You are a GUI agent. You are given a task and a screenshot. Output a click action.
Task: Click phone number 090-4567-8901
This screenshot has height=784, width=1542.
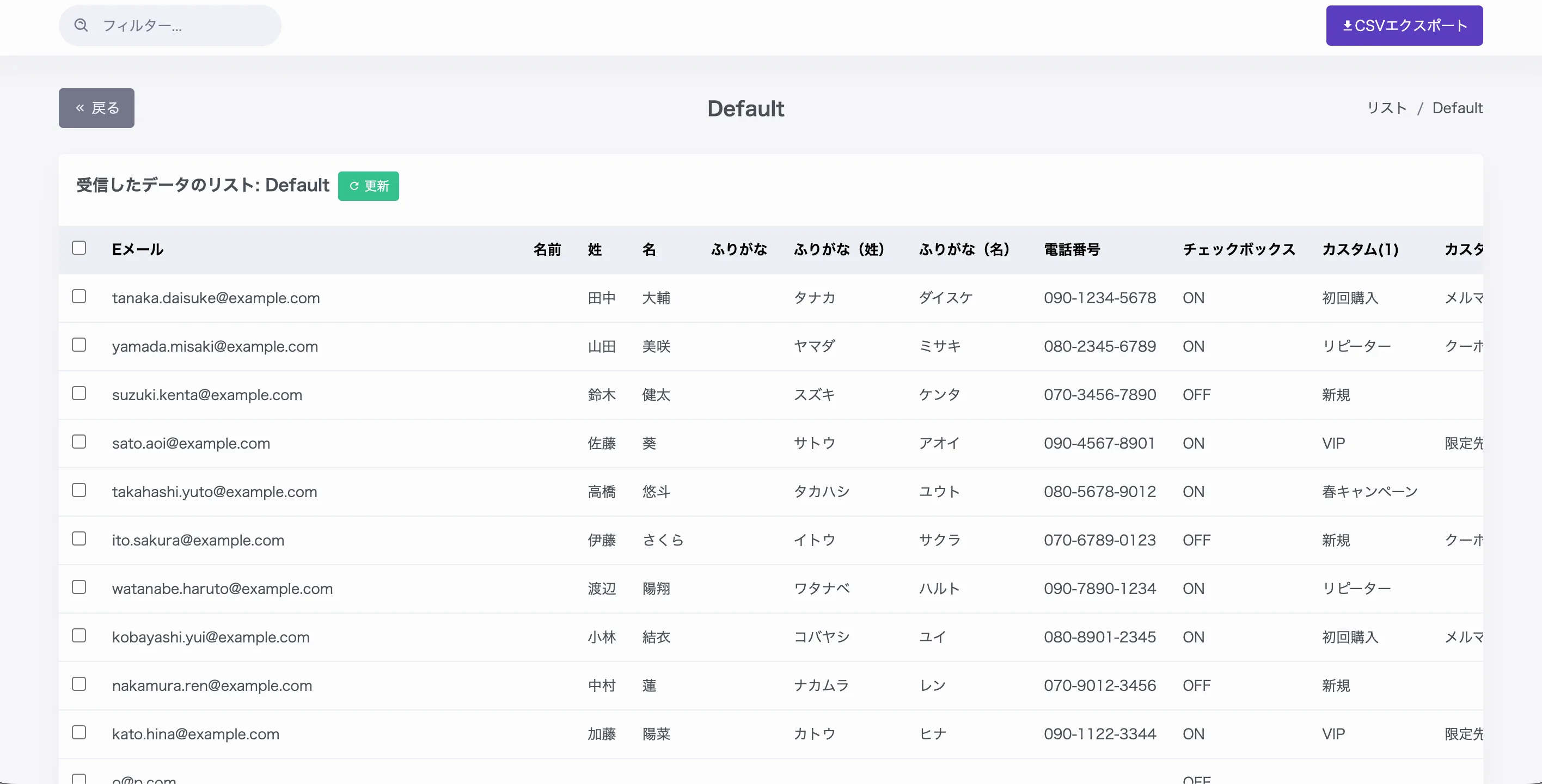1099,444
